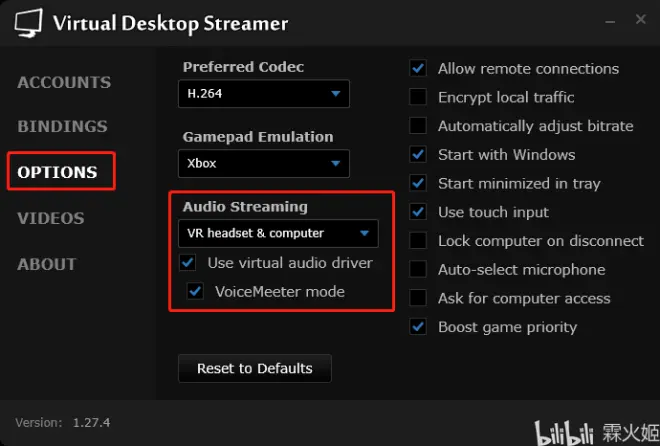Screen dimensions: 660x446
Task: Close the Virtual Desktop Streamer window
Action: coord(641,19)
